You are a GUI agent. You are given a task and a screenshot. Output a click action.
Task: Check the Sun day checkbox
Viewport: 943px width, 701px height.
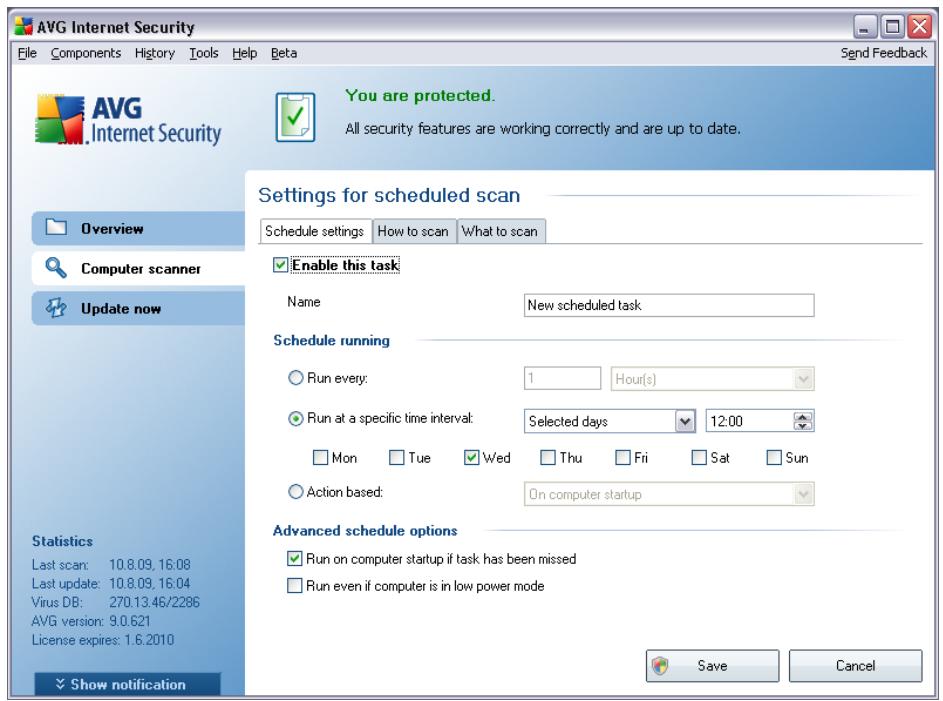[x=773, y=458]
